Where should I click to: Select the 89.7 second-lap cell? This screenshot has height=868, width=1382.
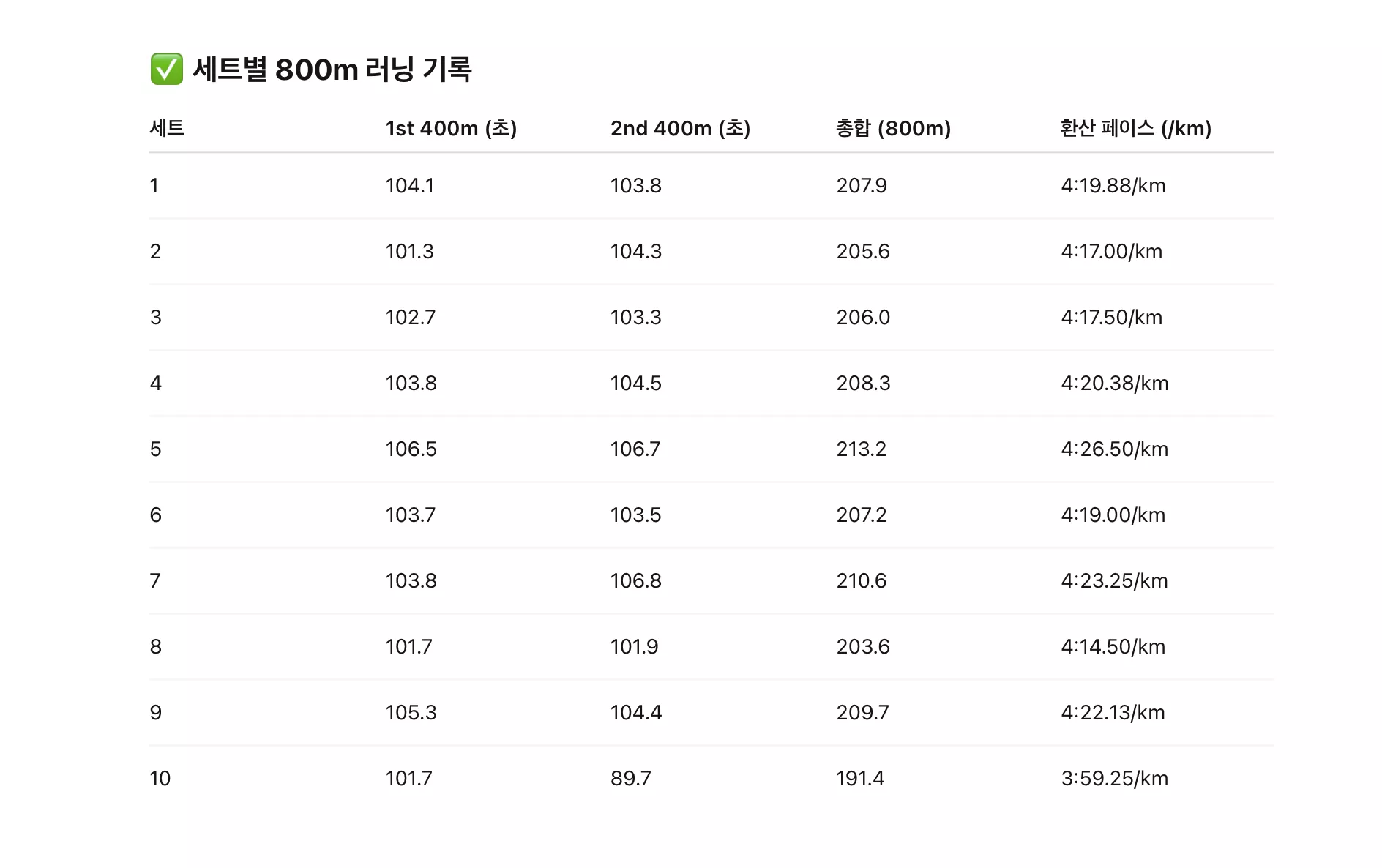pos(630,779)
